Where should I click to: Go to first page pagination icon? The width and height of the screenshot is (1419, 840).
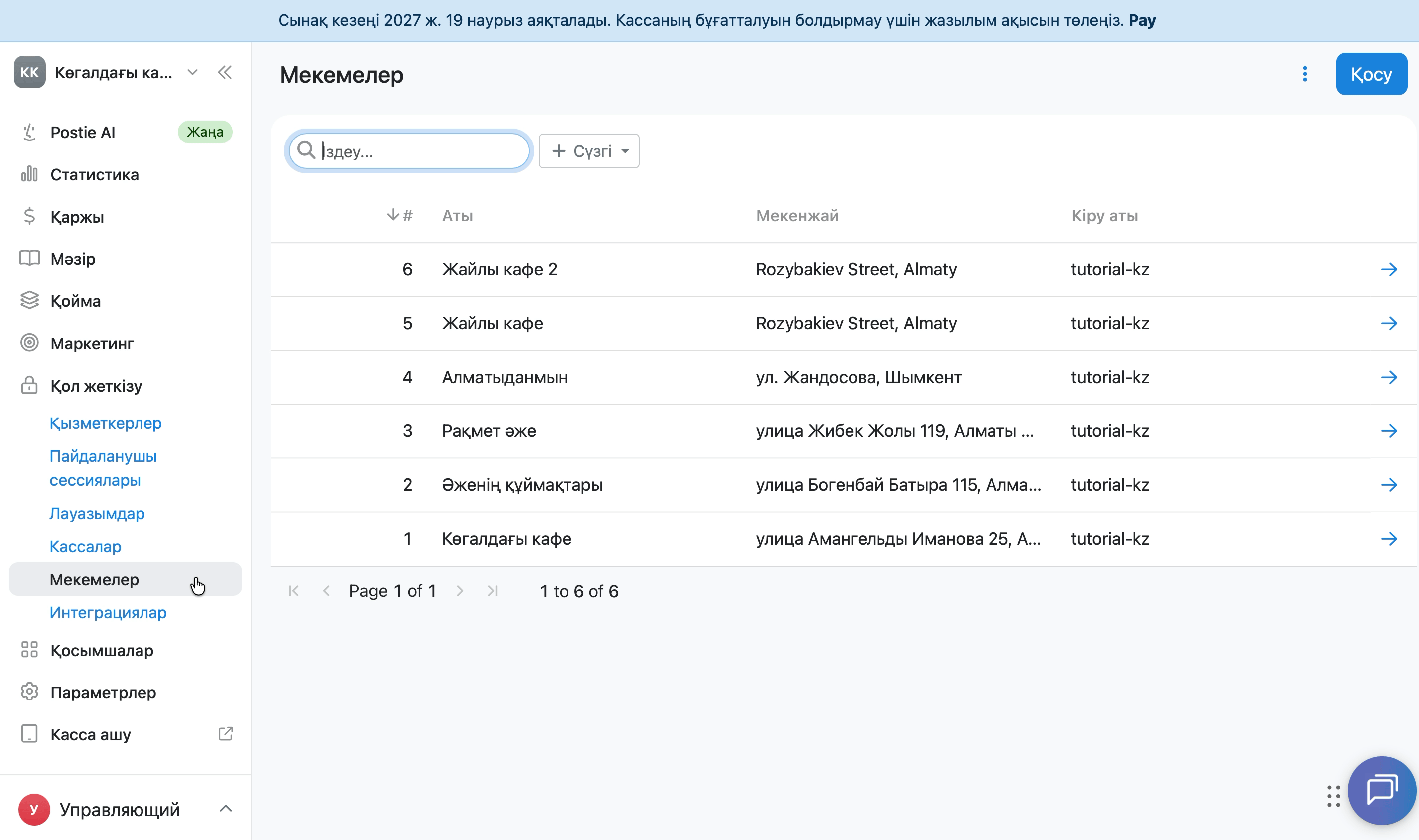(x=294, y=591)
